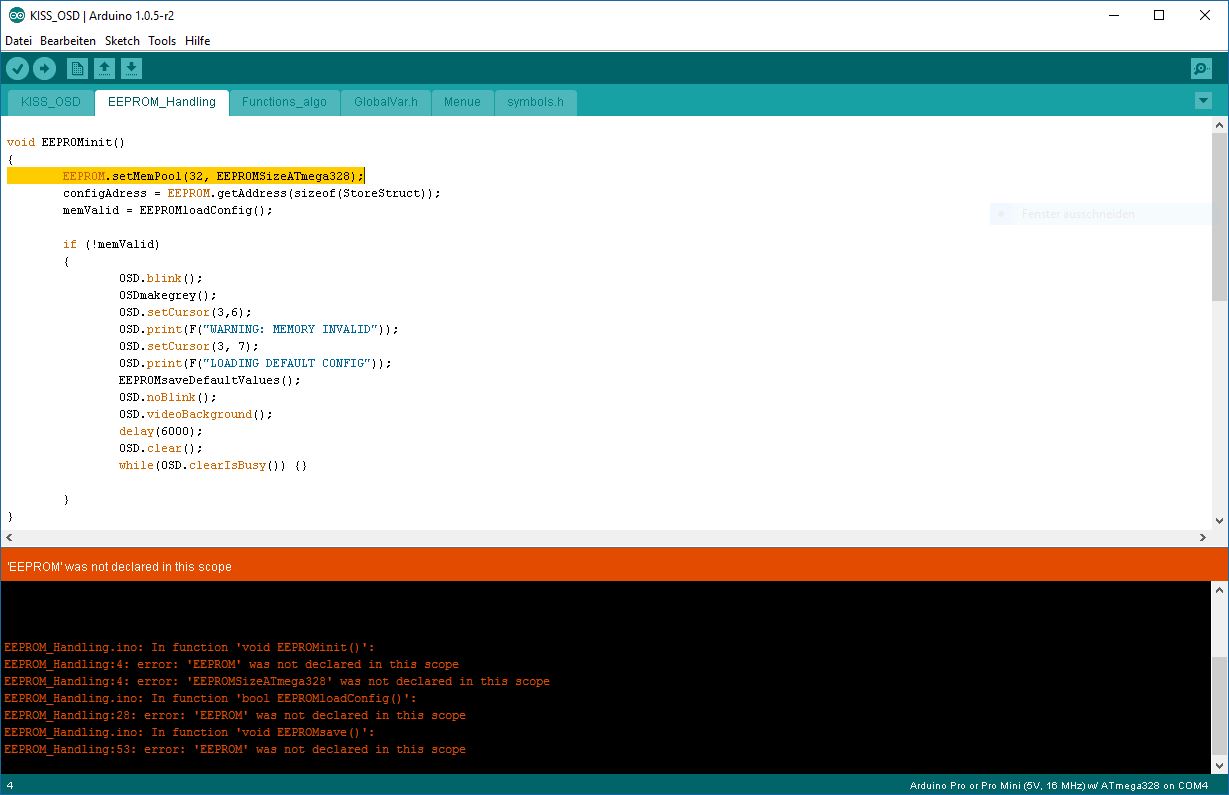This screenshot has height=795, width=1229.
Task: Open the symbols.h tab
Action: pyautogui.click(x=535, y=102)
